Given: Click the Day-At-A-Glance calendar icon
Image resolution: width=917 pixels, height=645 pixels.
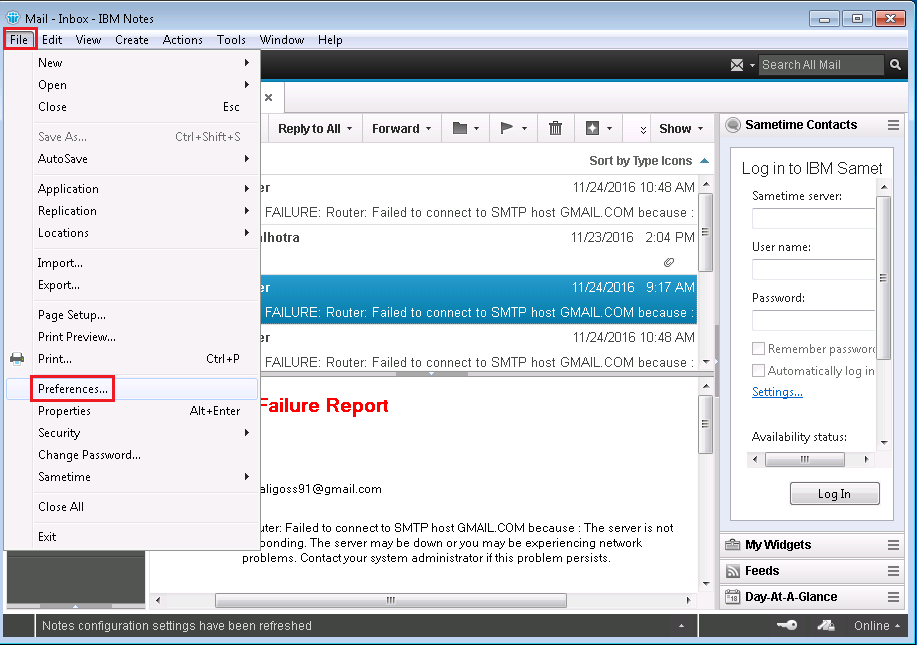Looking at the screenshot, I should (732, 597).
